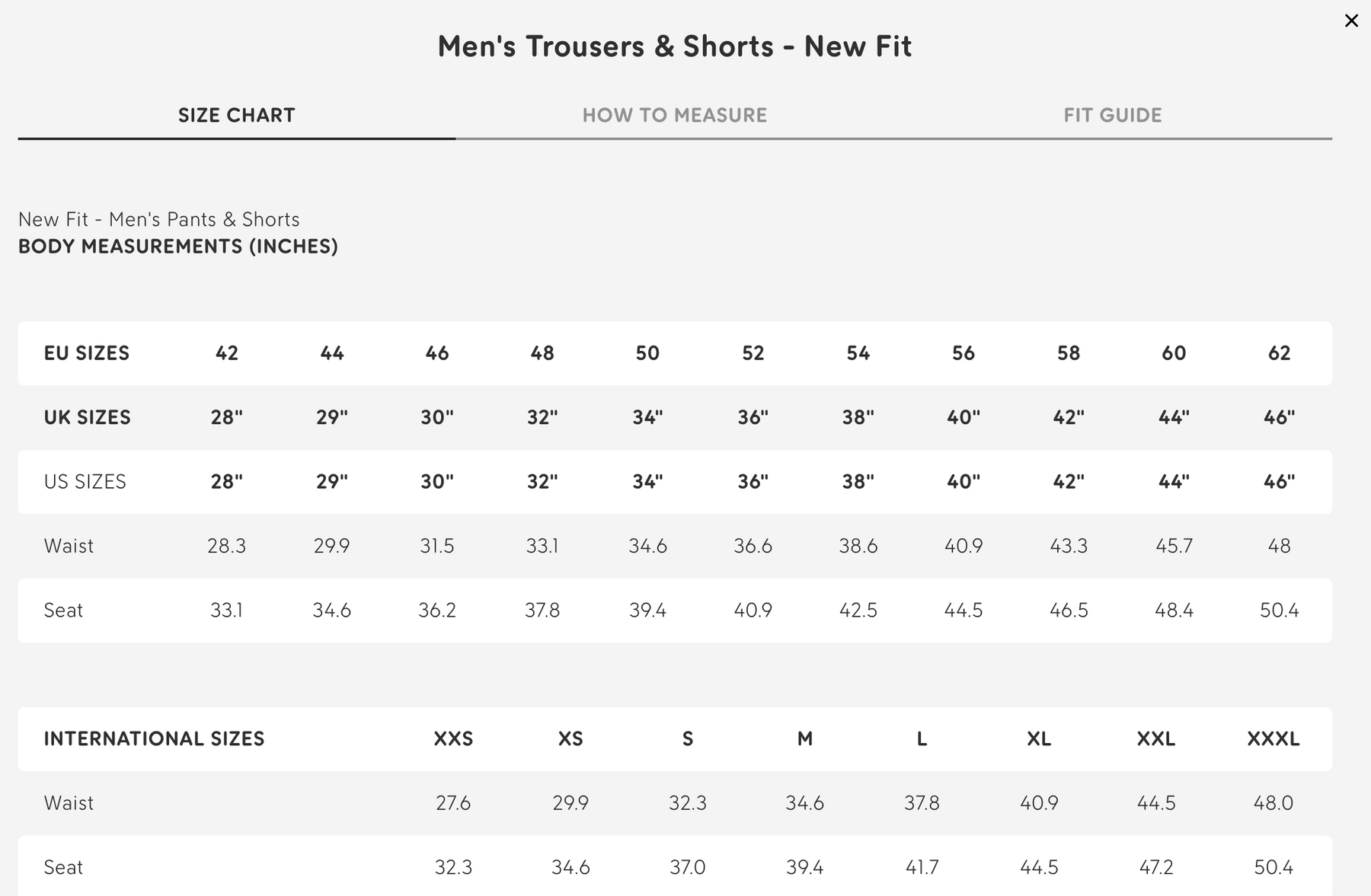
Task: Click the US SIZES row label
Action: [85, 482]
